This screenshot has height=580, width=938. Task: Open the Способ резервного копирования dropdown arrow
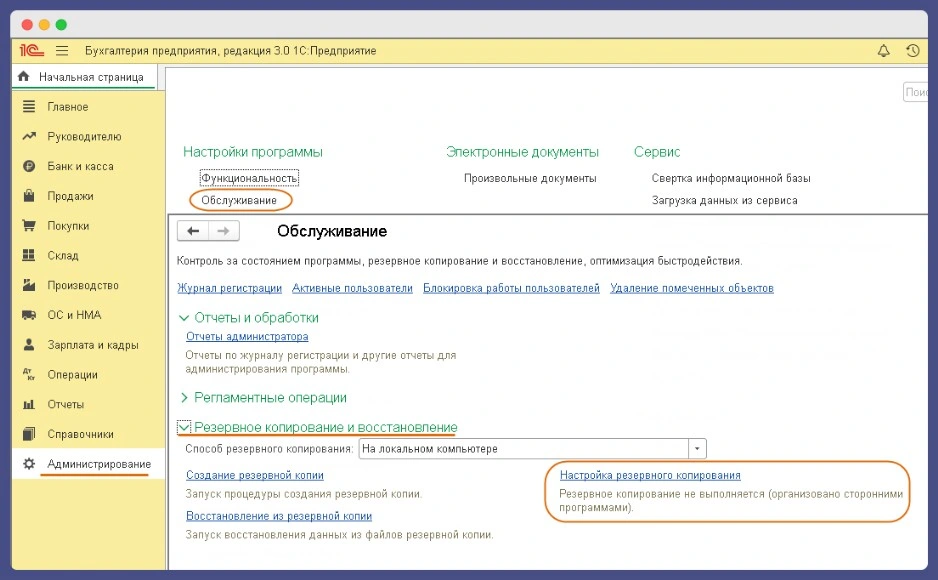(x=698, y=449)
